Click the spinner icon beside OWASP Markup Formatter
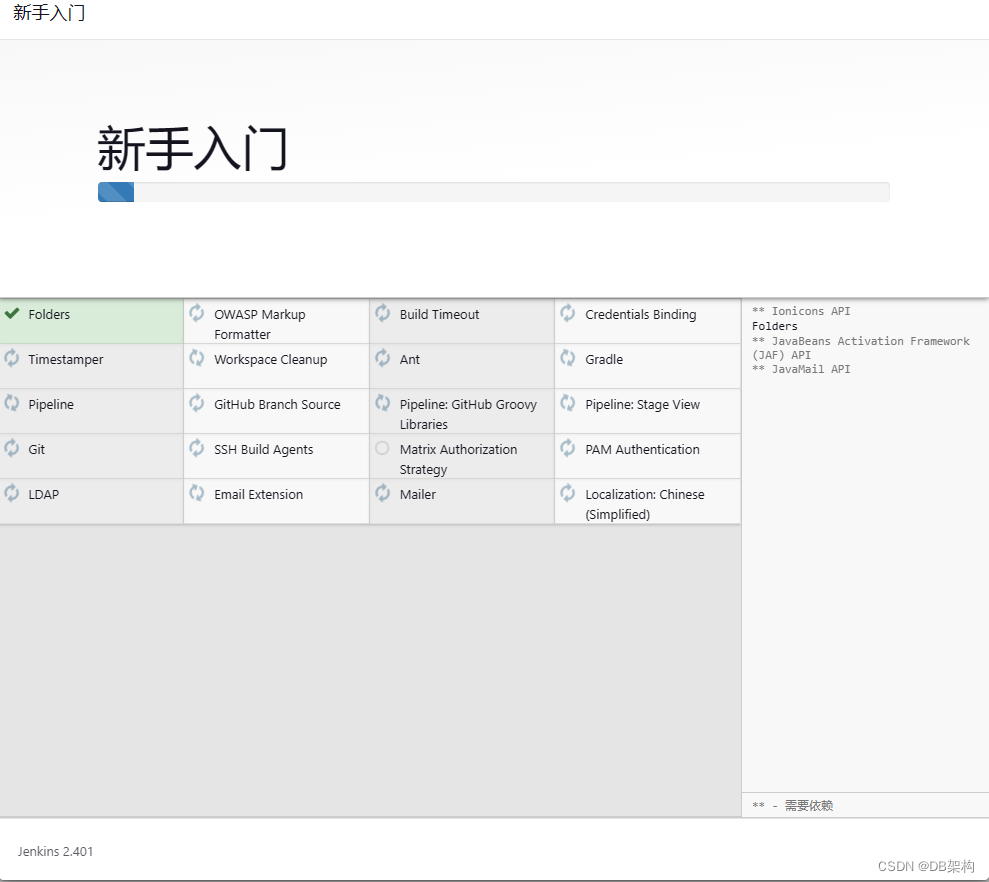Image resolution: width=989 pixels, height=882 pixels. click(x=197, y=313)
